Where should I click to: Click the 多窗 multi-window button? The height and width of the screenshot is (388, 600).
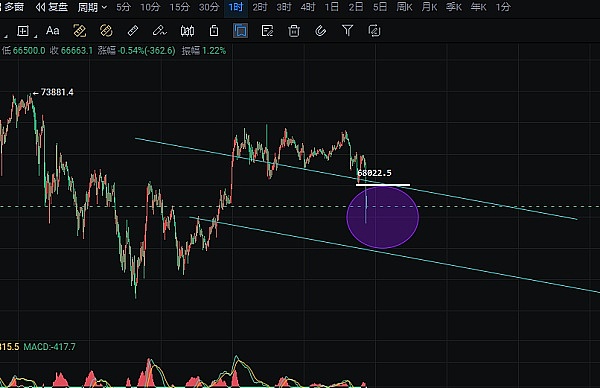(x=13, y=7)
